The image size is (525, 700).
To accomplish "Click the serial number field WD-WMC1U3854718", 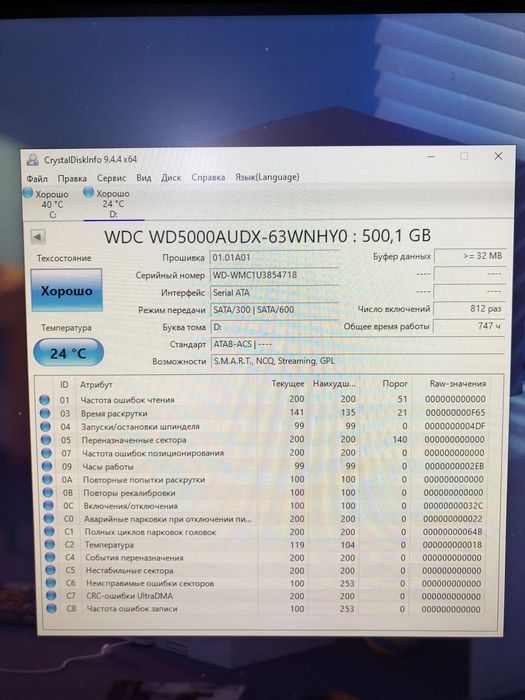I will pyautogui.click(x=274, y=275).
